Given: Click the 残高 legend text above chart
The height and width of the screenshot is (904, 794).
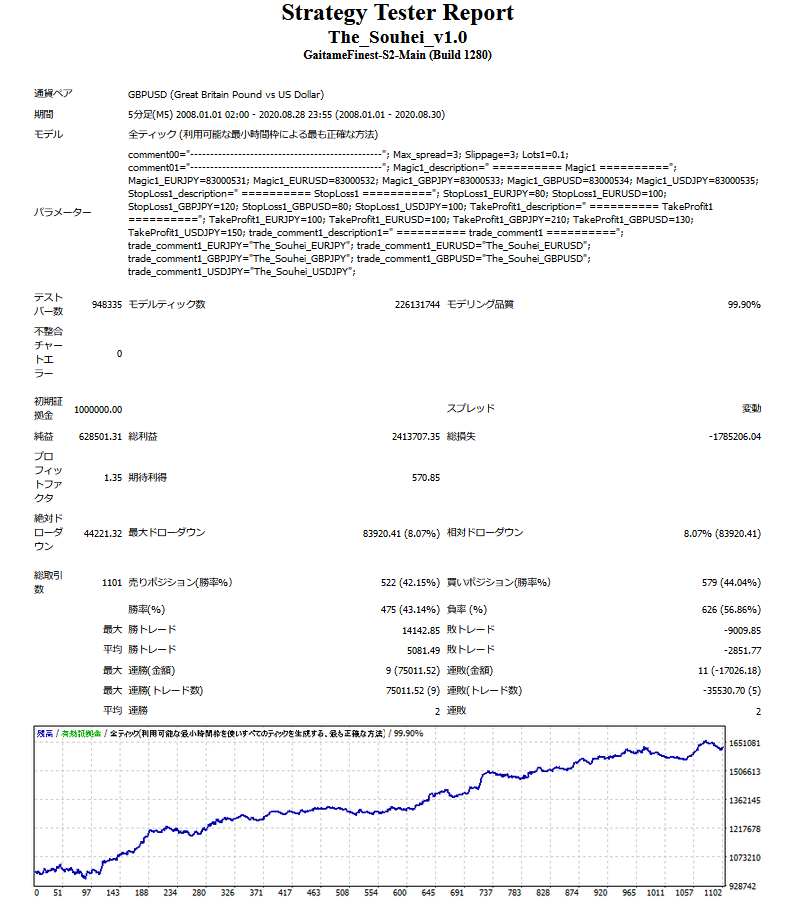Looking at the screenshot, I should [x=45, y=733].
